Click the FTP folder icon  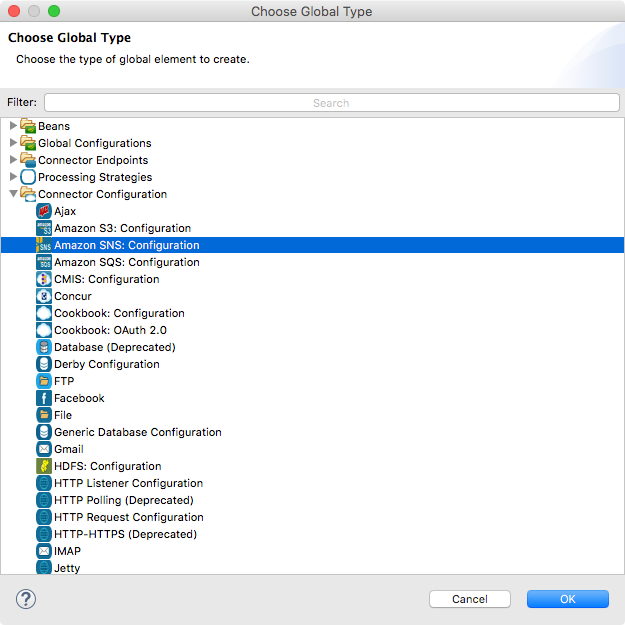click(x=44, y=381)
